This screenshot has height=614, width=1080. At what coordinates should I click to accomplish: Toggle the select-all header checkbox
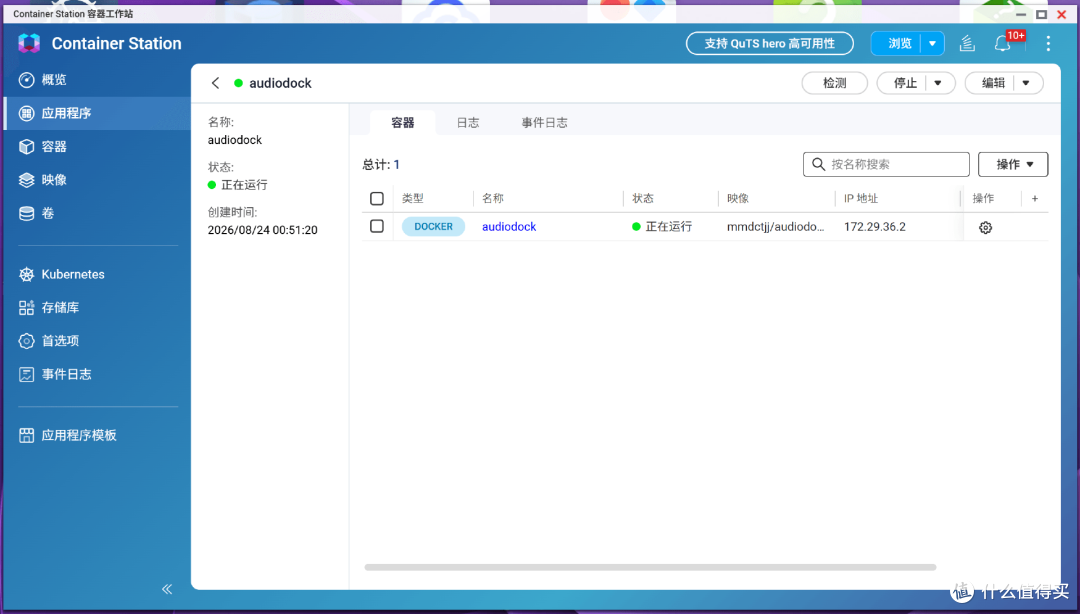coord(377,198)
